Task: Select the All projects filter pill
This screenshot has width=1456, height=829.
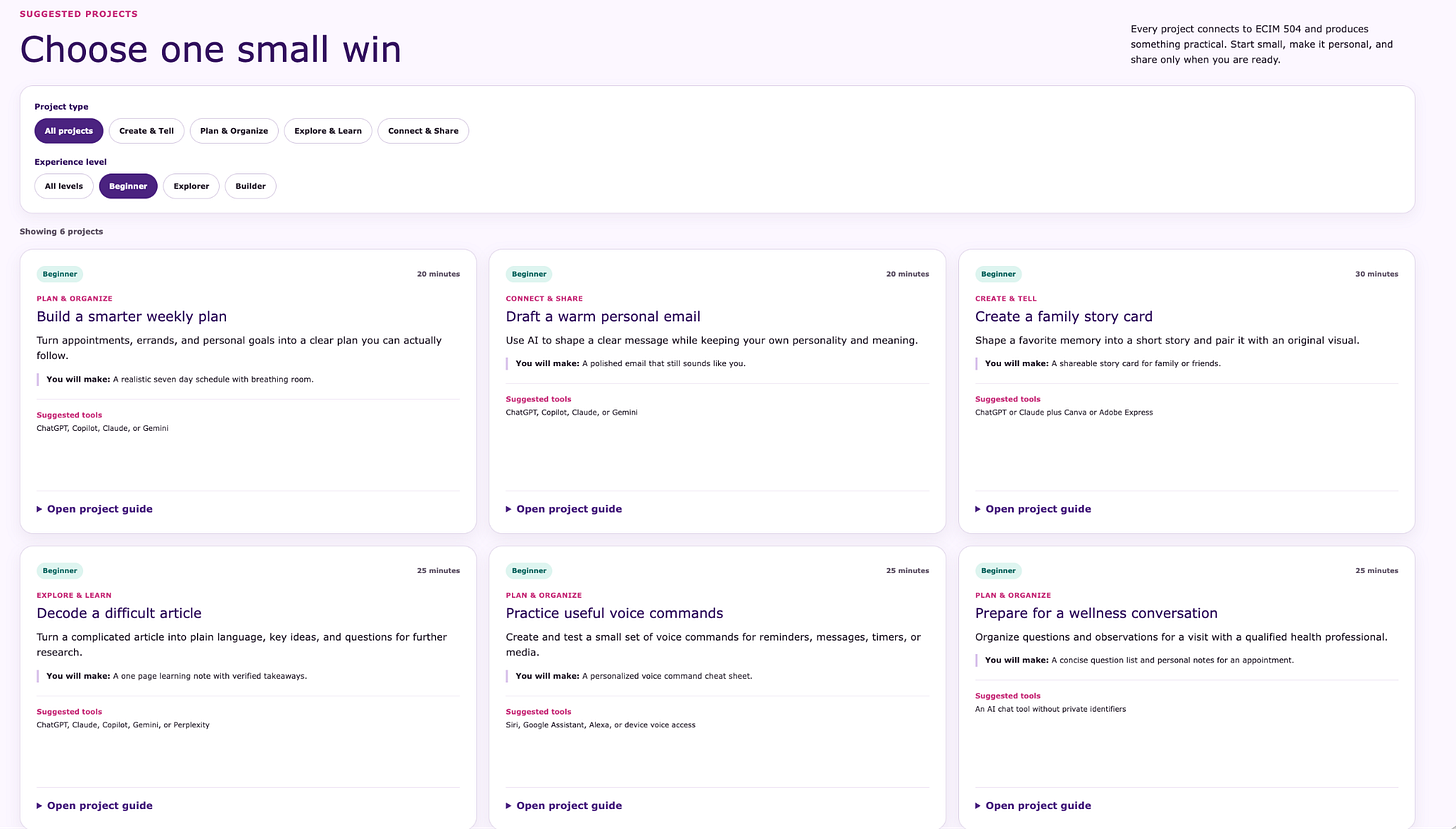Action: click(x=69, y=131)
